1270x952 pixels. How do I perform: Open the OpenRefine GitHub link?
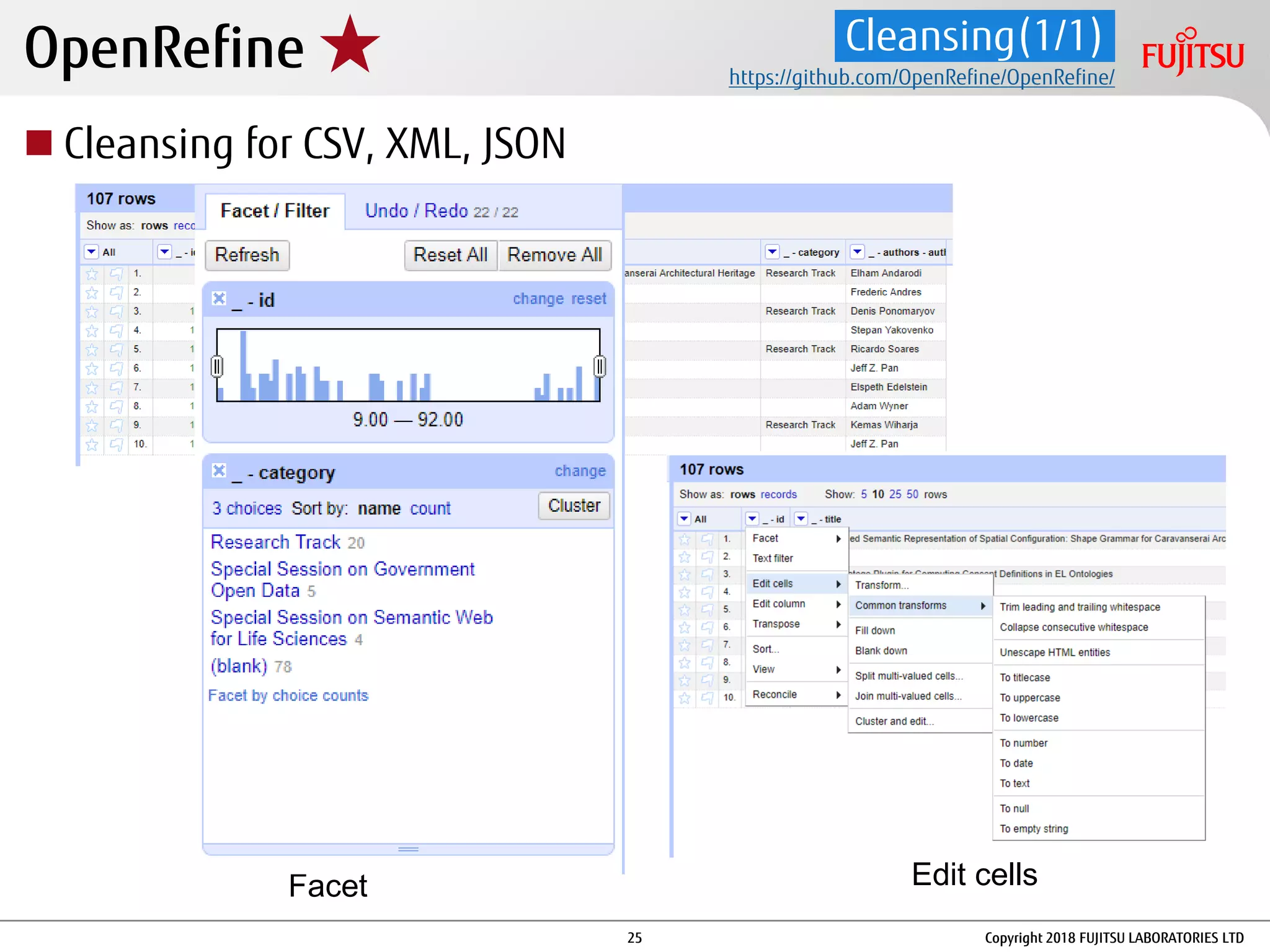pyautogui.click(x=921, y=77)
